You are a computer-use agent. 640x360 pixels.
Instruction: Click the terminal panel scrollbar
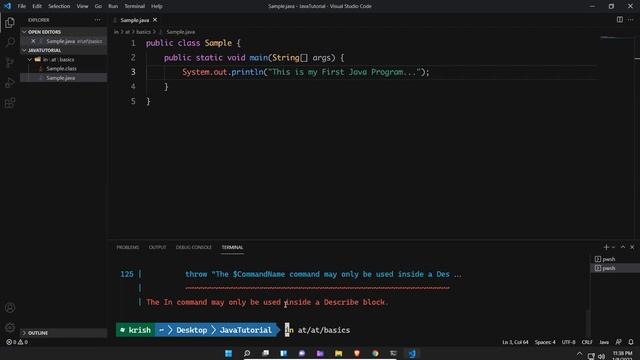[587, 322]
